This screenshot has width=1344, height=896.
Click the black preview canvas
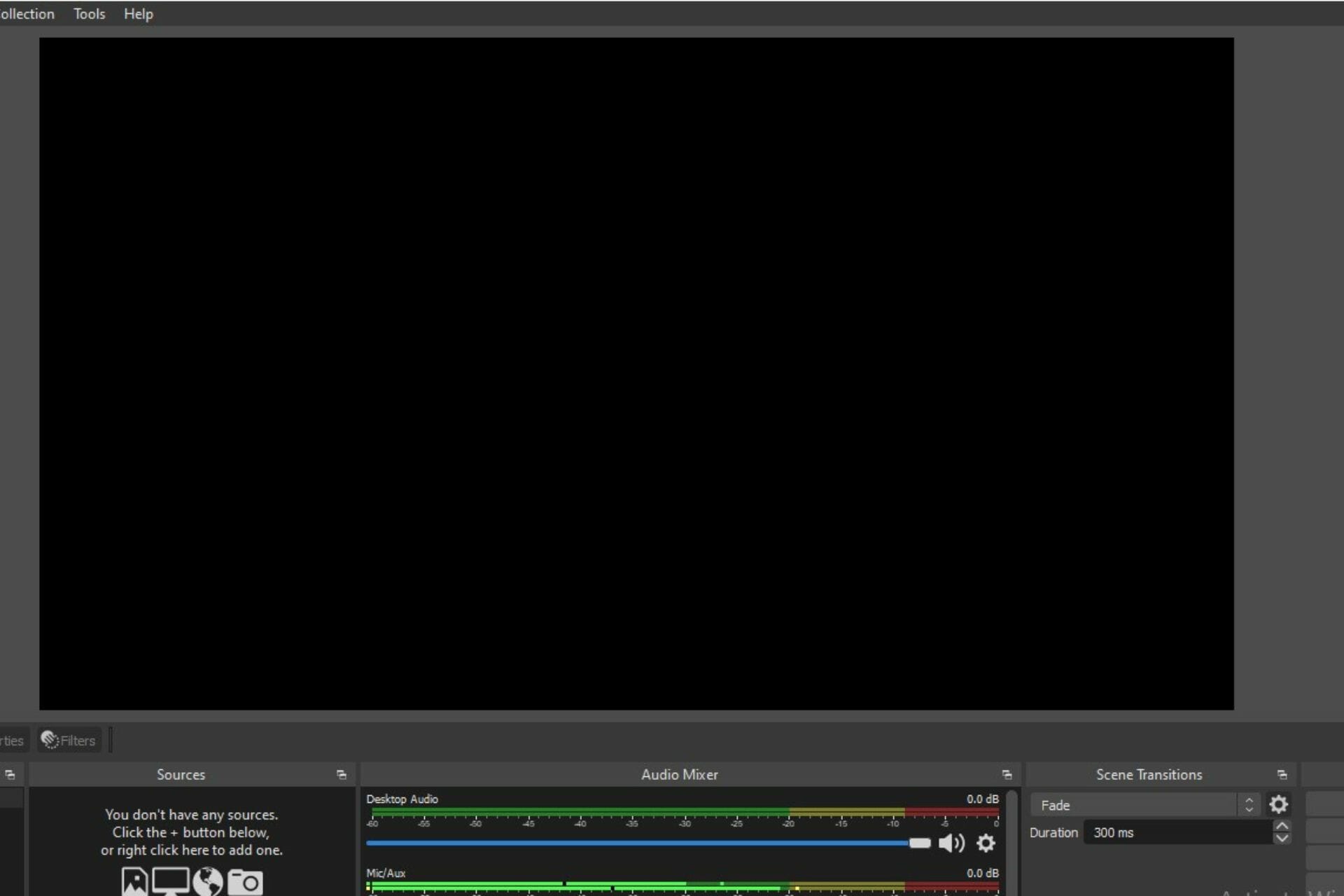[636, 373]
